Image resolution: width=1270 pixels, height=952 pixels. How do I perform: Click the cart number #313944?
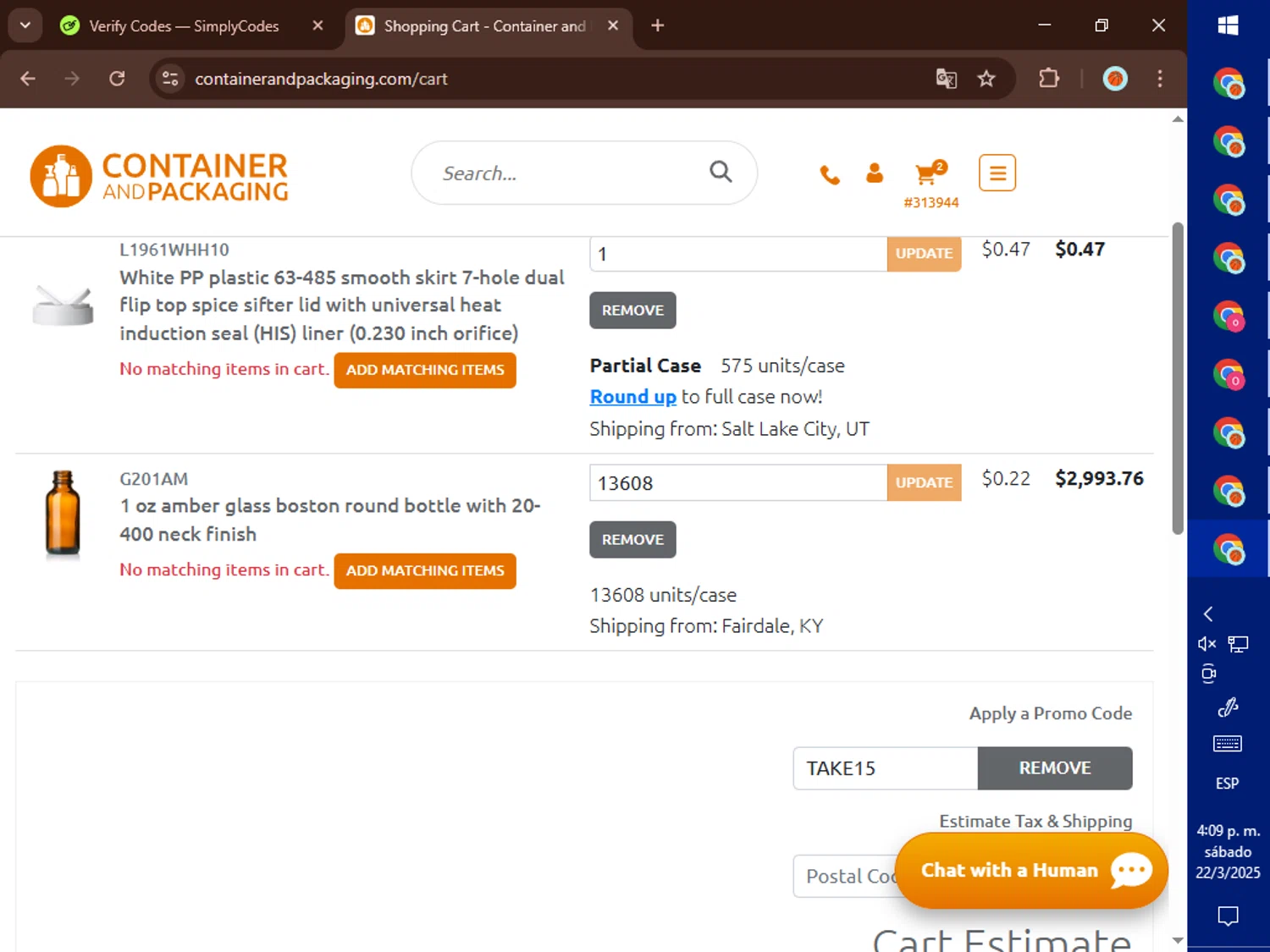[931, 202]
